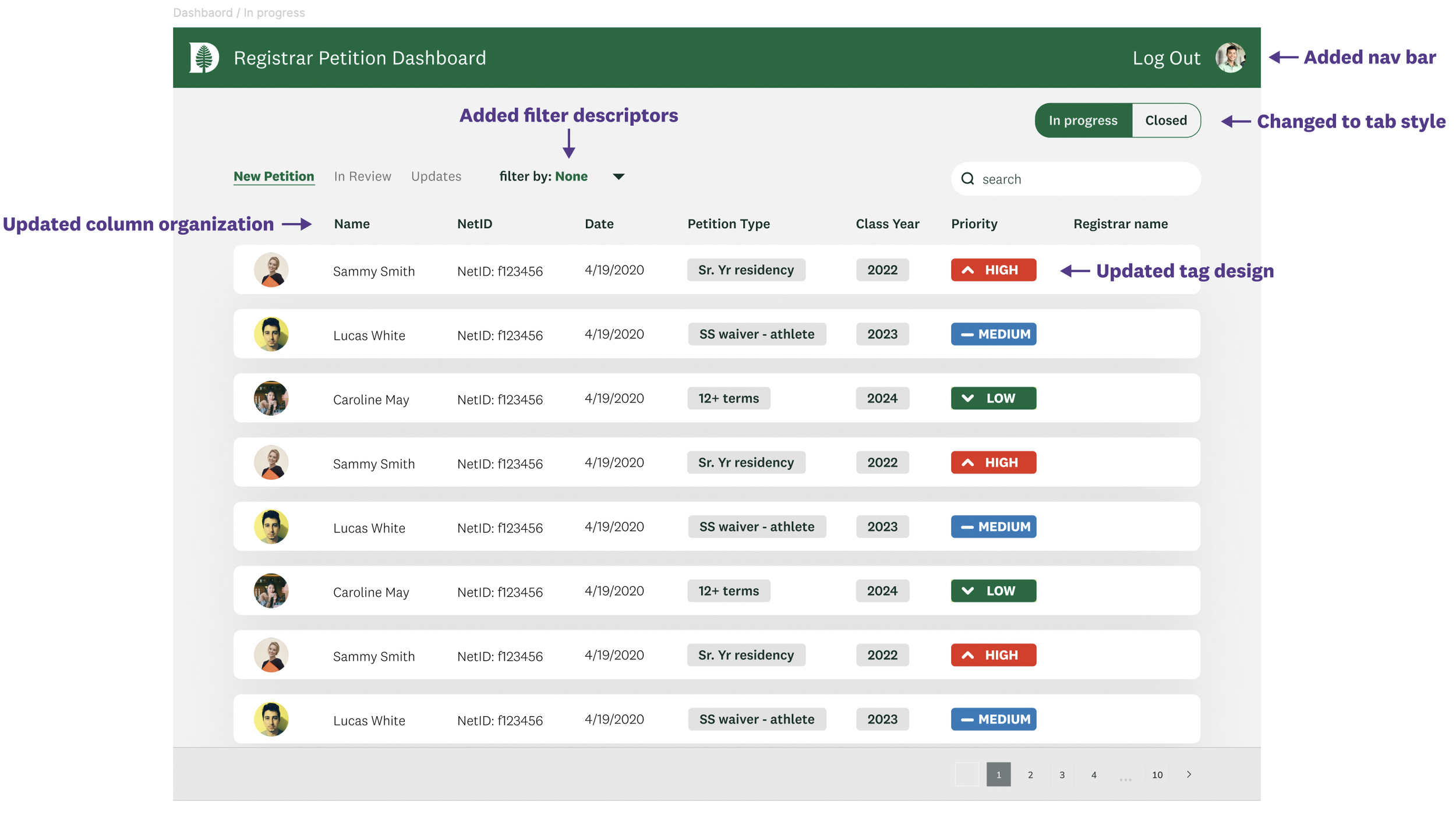This screenshot has height=825, width=1456.
Task: Expand the filter by dropdown arrow
Action: 619,176
